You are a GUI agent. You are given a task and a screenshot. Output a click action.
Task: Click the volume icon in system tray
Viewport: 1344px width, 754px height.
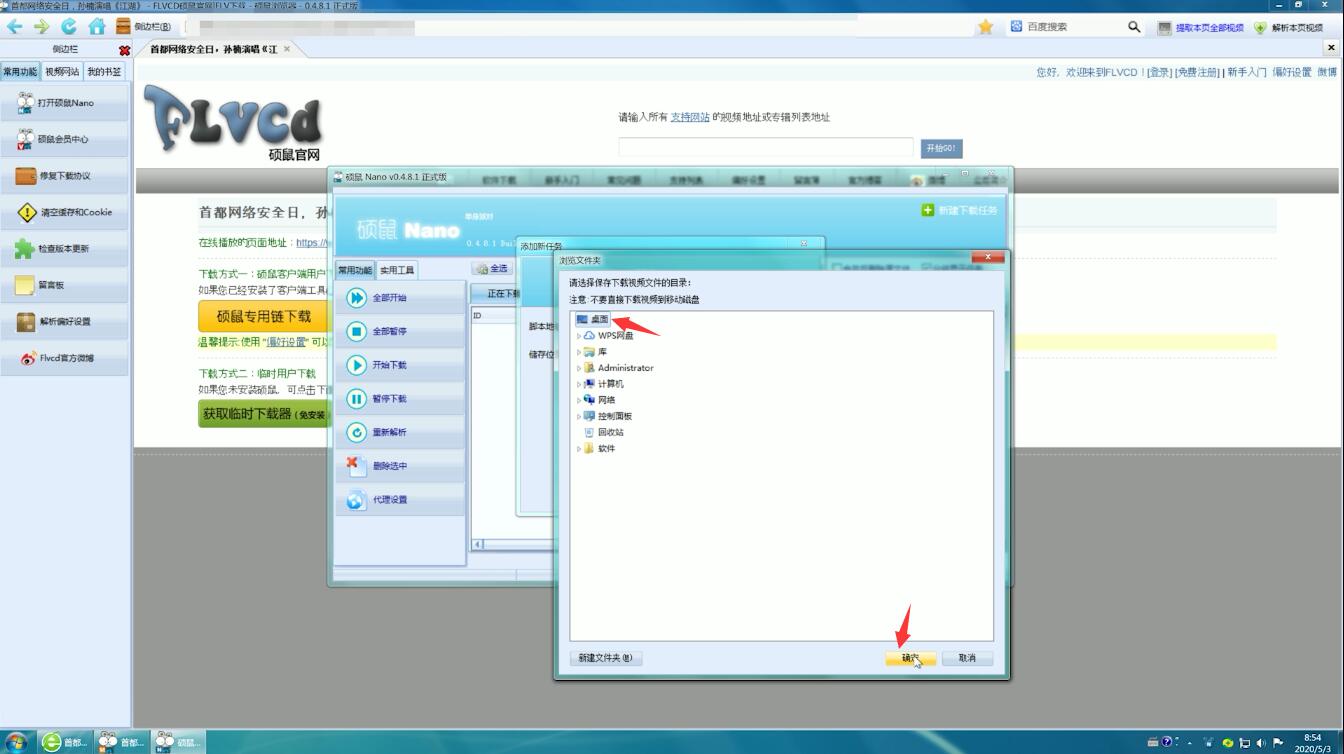coord(1261,743)
